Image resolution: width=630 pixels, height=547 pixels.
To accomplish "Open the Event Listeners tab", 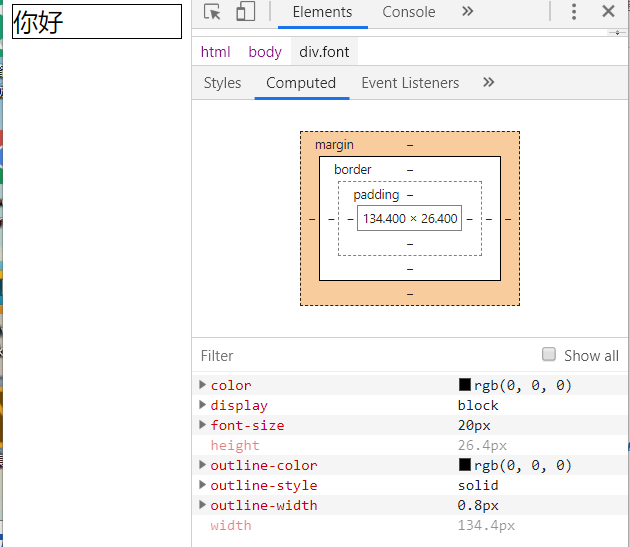I will click(x=410, y=83).
